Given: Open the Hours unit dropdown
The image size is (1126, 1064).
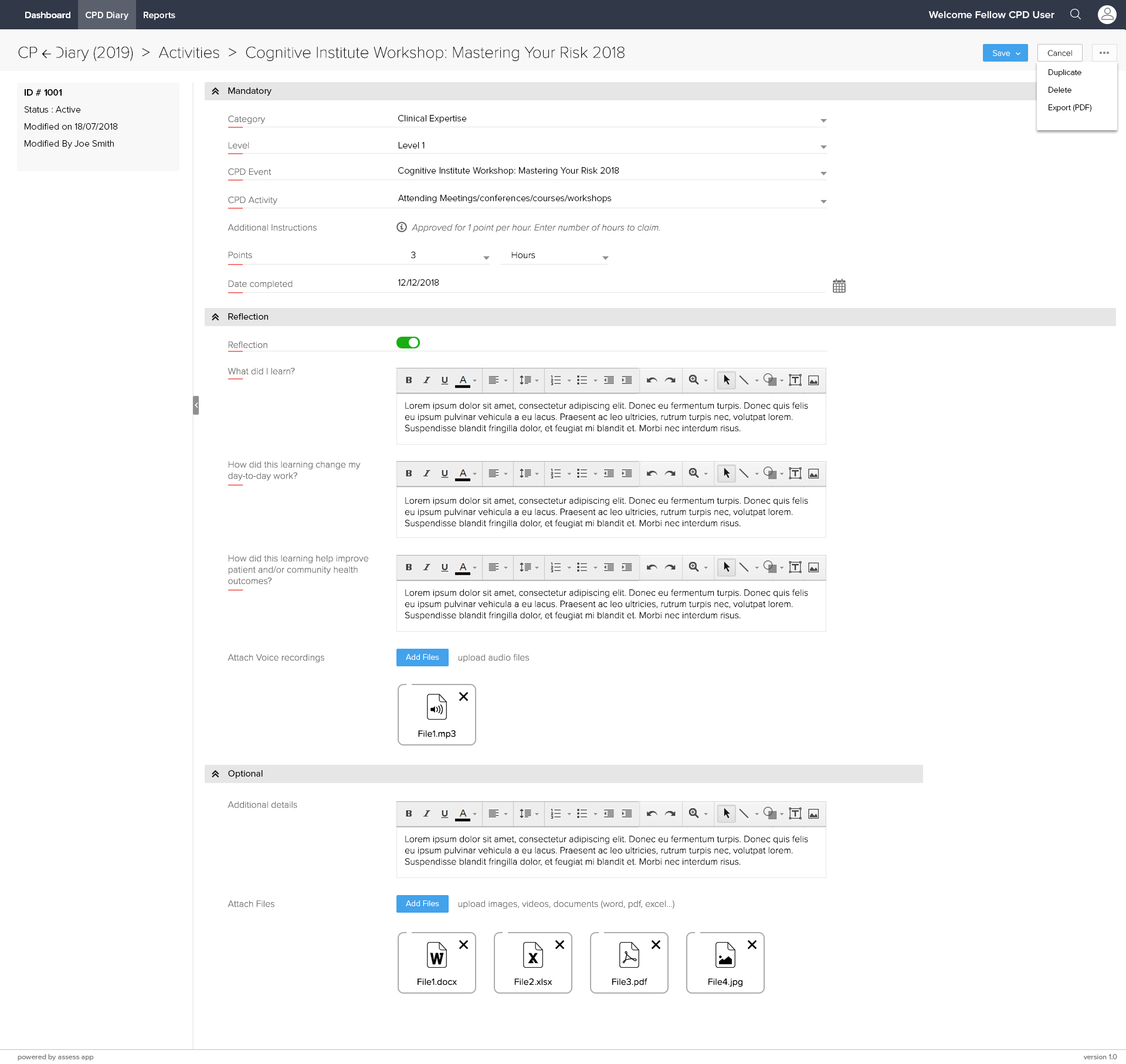Looking at the screenshot, I should [x=605, y=257].
